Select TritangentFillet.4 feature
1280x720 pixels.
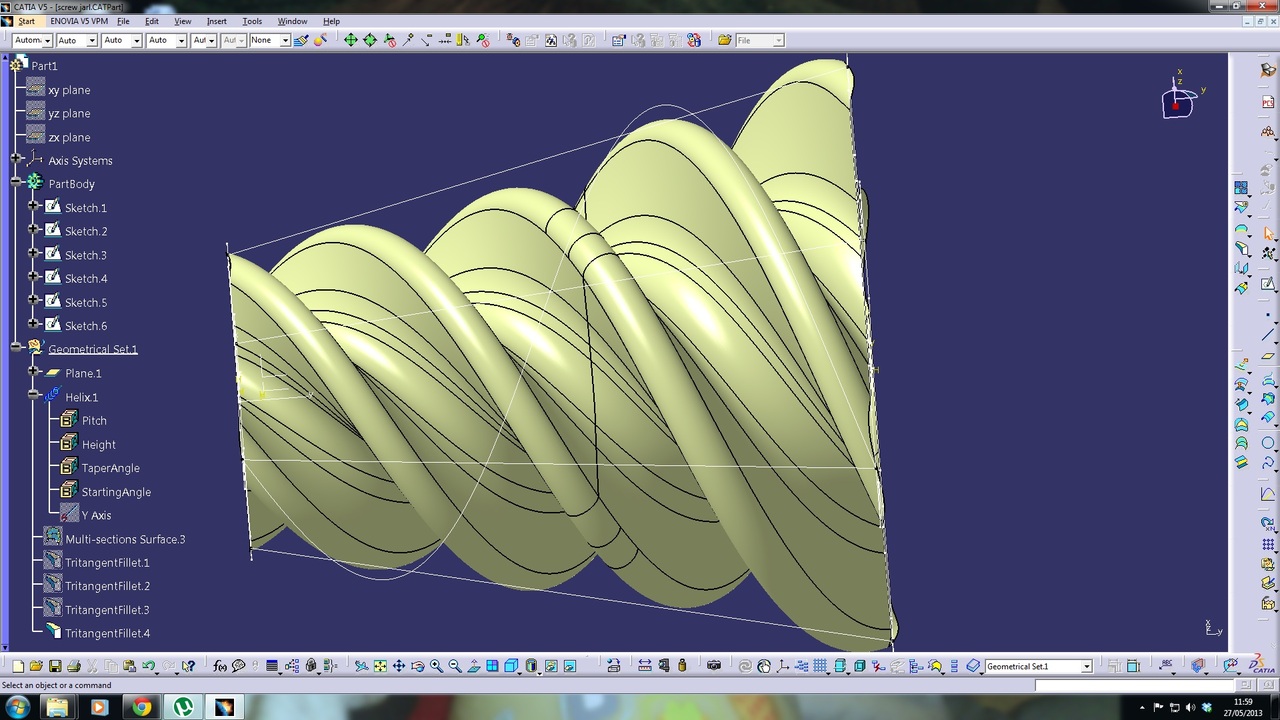pyautogui.click(x=107, y=633)
